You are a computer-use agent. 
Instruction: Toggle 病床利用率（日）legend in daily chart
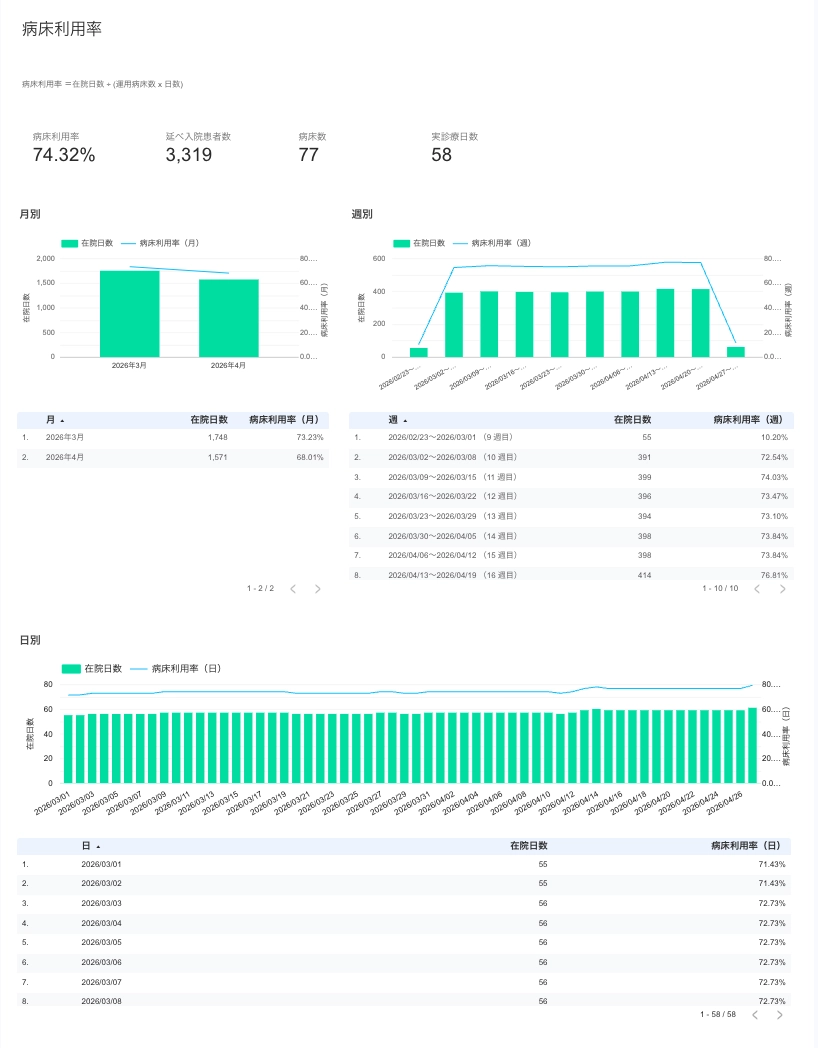pyautogui.click(x=176, y=668)
